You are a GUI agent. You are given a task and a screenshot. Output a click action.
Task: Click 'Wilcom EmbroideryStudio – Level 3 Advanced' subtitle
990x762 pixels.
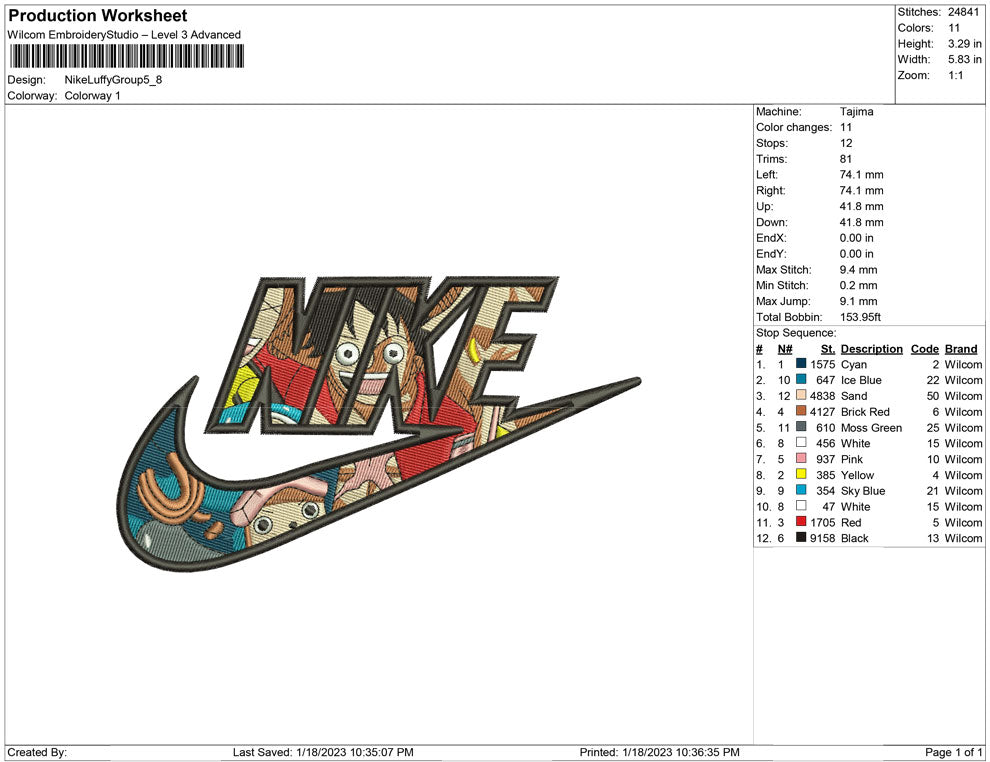[x=124, y=35]
